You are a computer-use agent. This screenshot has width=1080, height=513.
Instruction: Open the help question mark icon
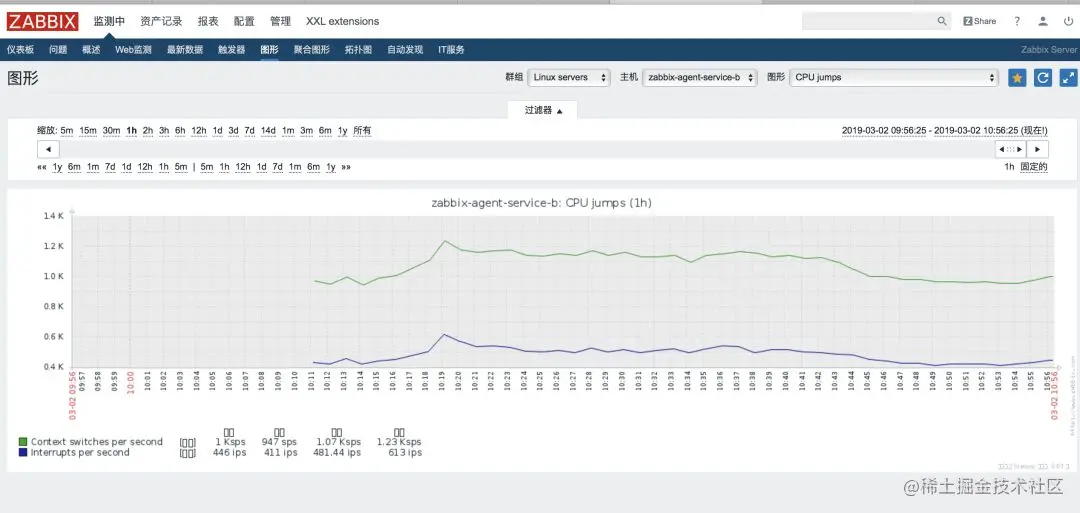pyautogui.click(x=1017, y=21)
